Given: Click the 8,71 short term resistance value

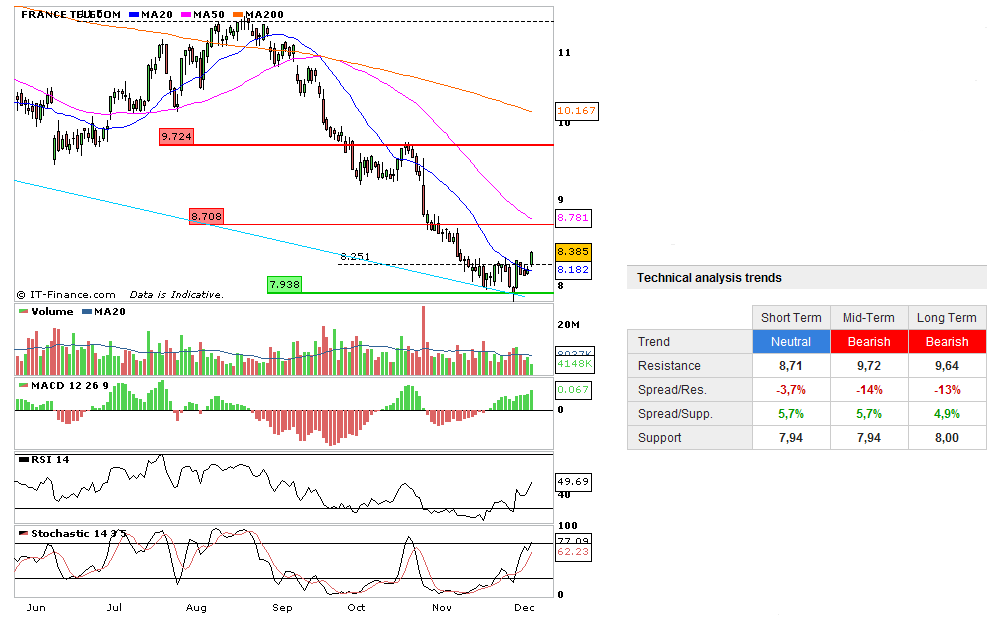Looking at the screenshot, I should point(791,366).
